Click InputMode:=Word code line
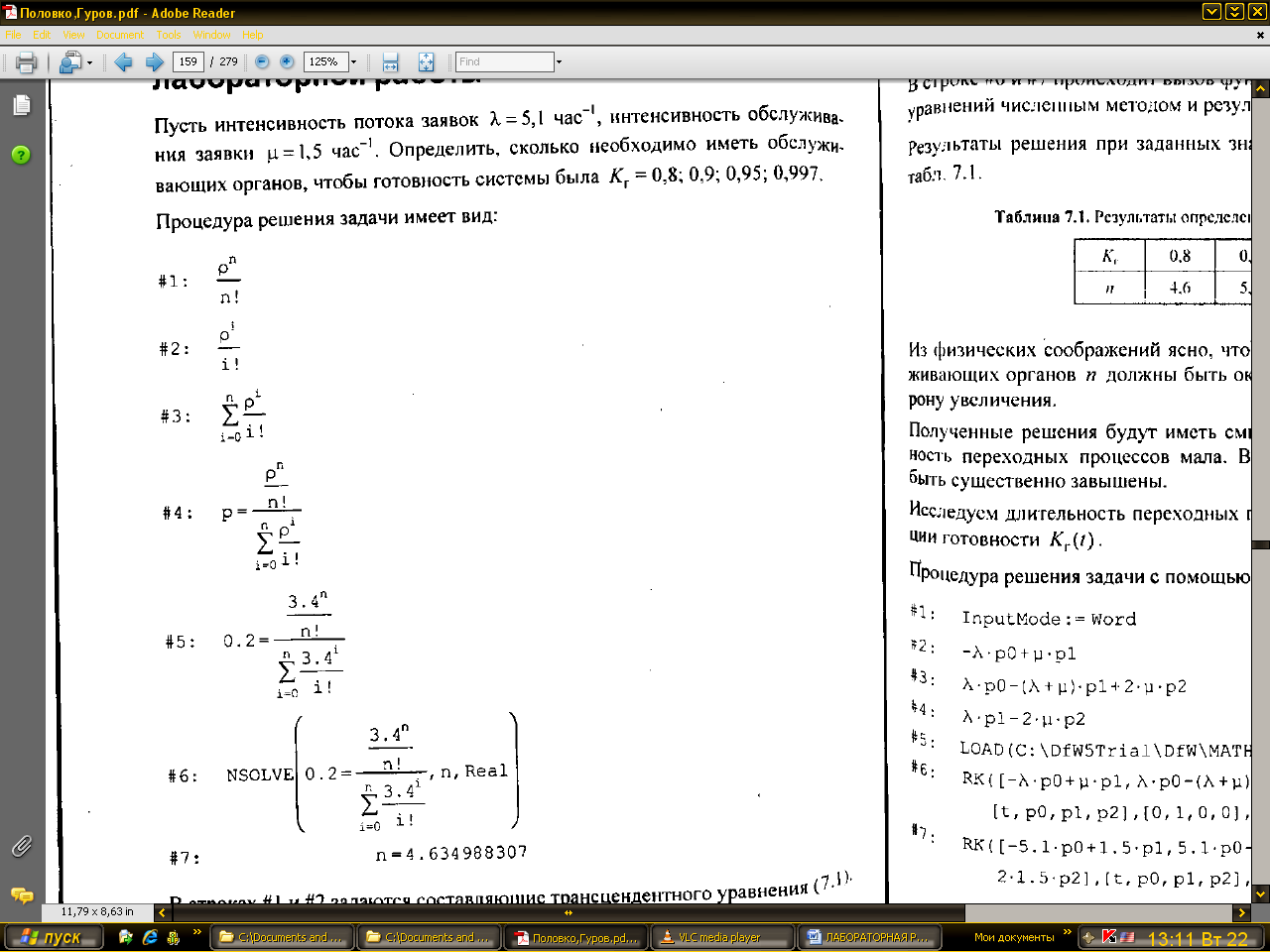 click(x=1049, y=619)
